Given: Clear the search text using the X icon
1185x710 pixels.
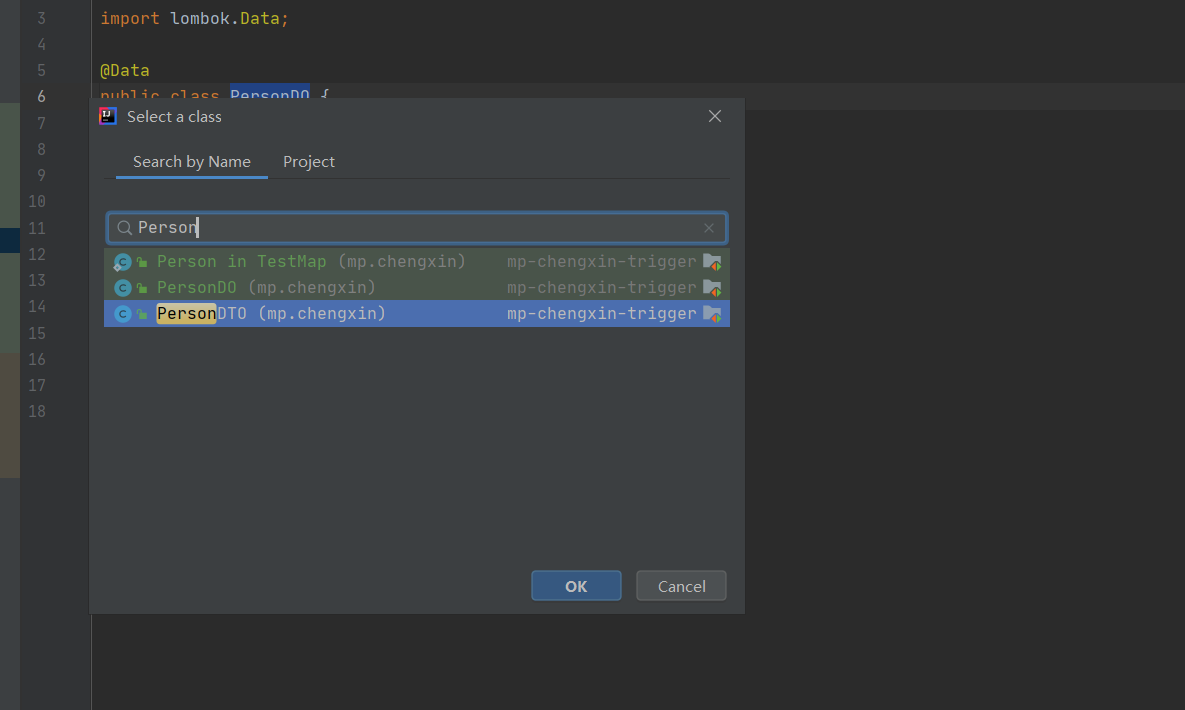Looking at the screenshot, I should click(709, 227).
